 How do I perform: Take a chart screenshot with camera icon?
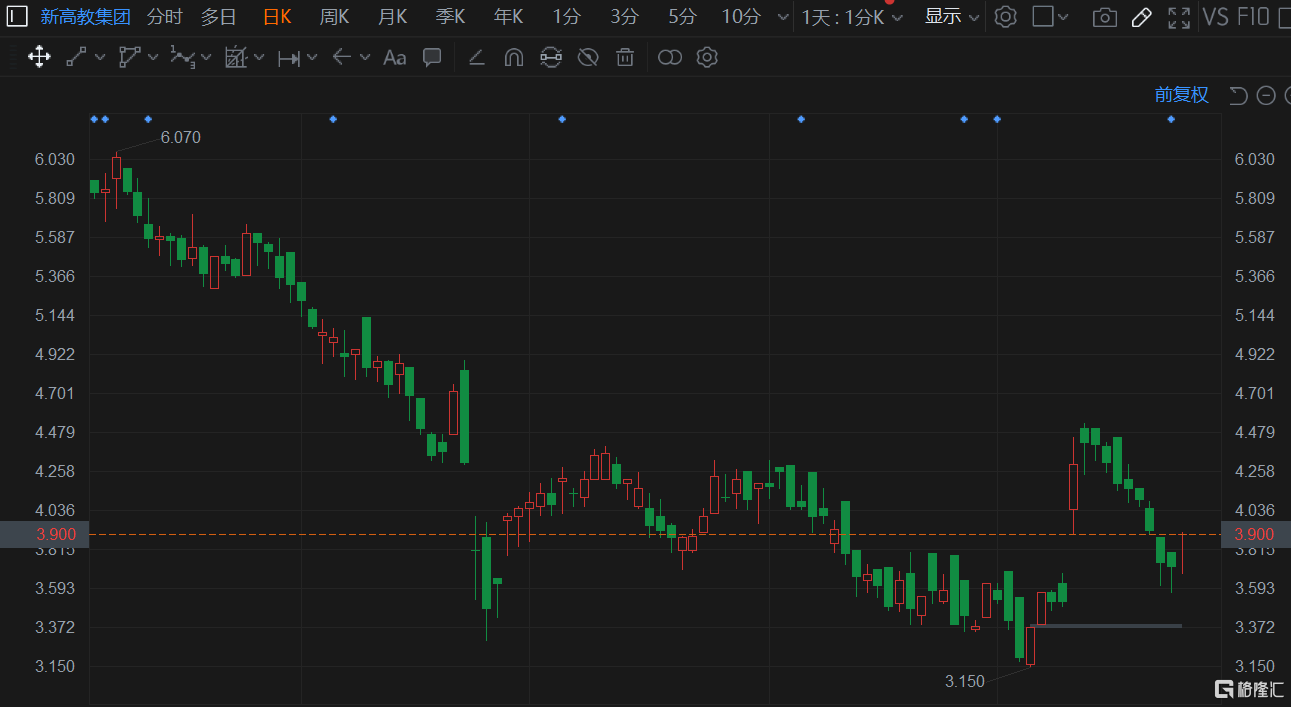pyautogui.click(x=1104, y=17)
